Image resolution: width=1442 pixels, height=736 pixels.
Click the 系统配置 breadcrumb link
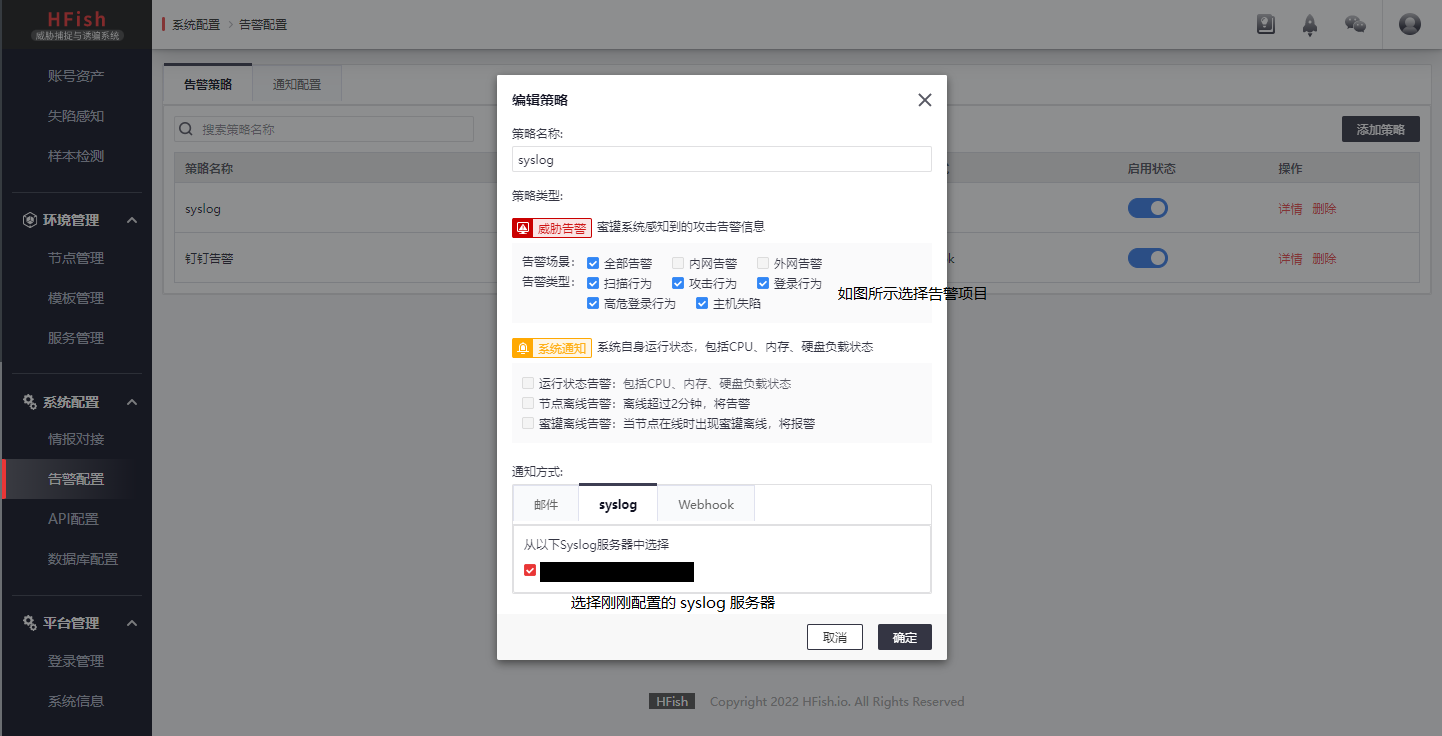tap(196, 24)
